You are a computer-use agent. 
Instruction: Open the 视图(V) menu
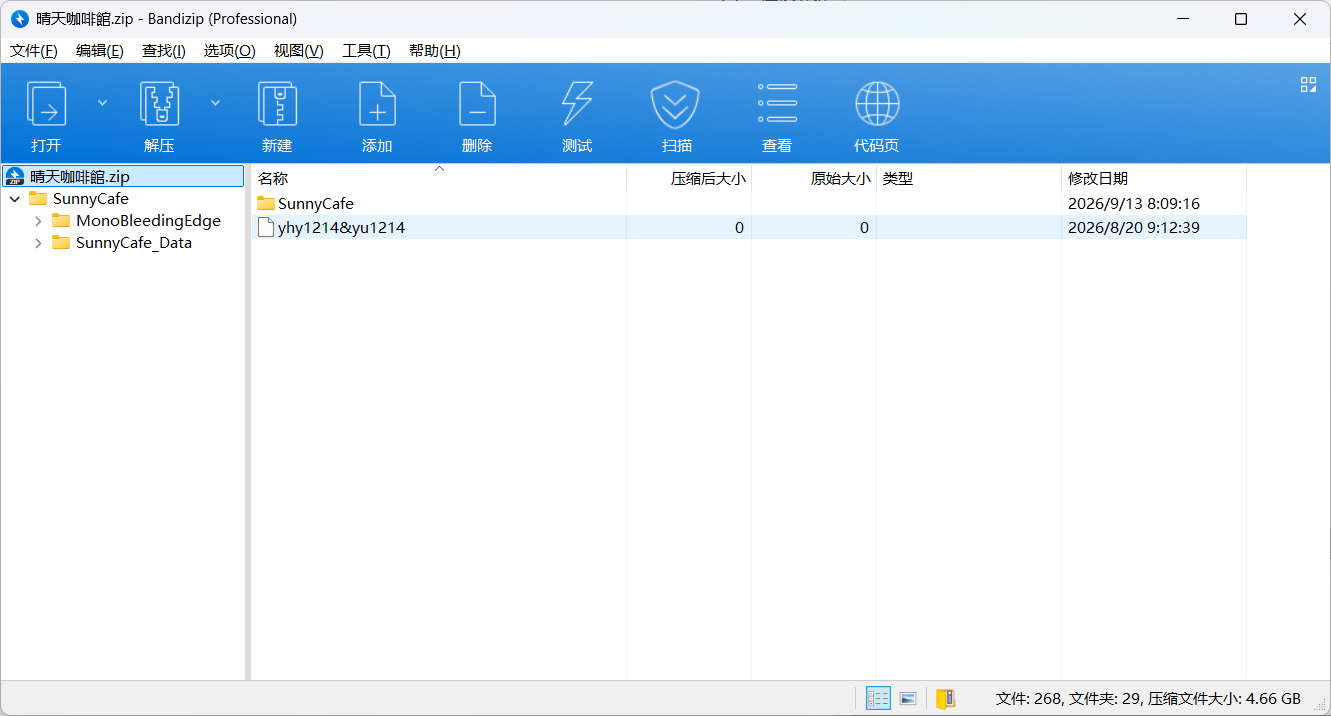[x=299, y=51]
